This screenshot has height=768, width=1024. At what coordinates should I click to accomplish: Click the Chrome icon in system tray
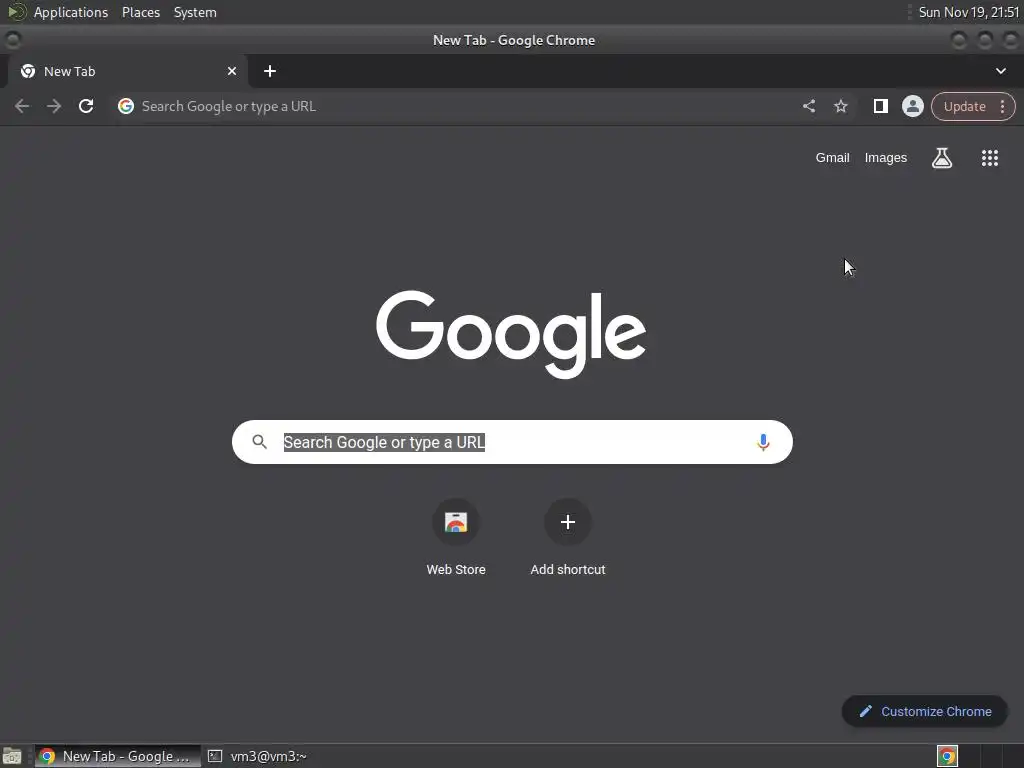tap(948, 756)
